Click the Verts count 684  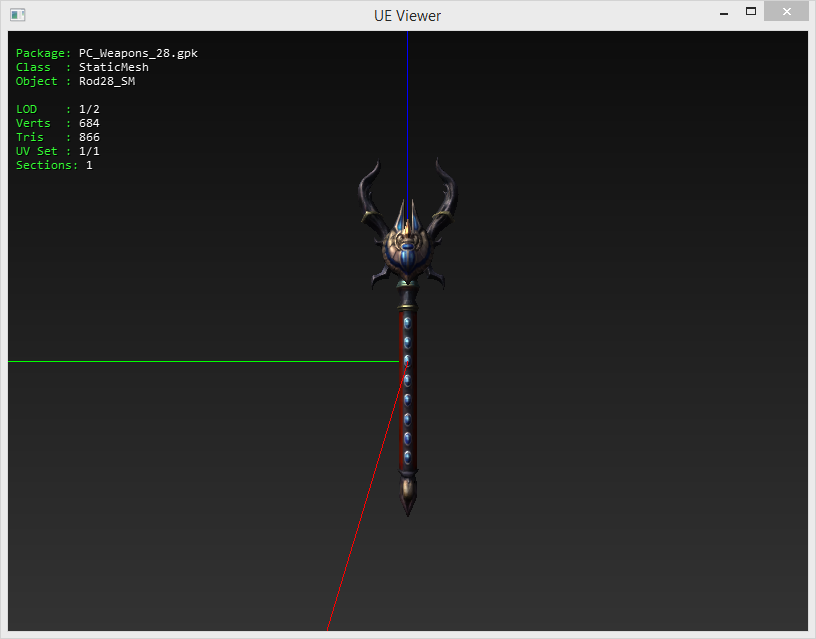coord(89,123)
